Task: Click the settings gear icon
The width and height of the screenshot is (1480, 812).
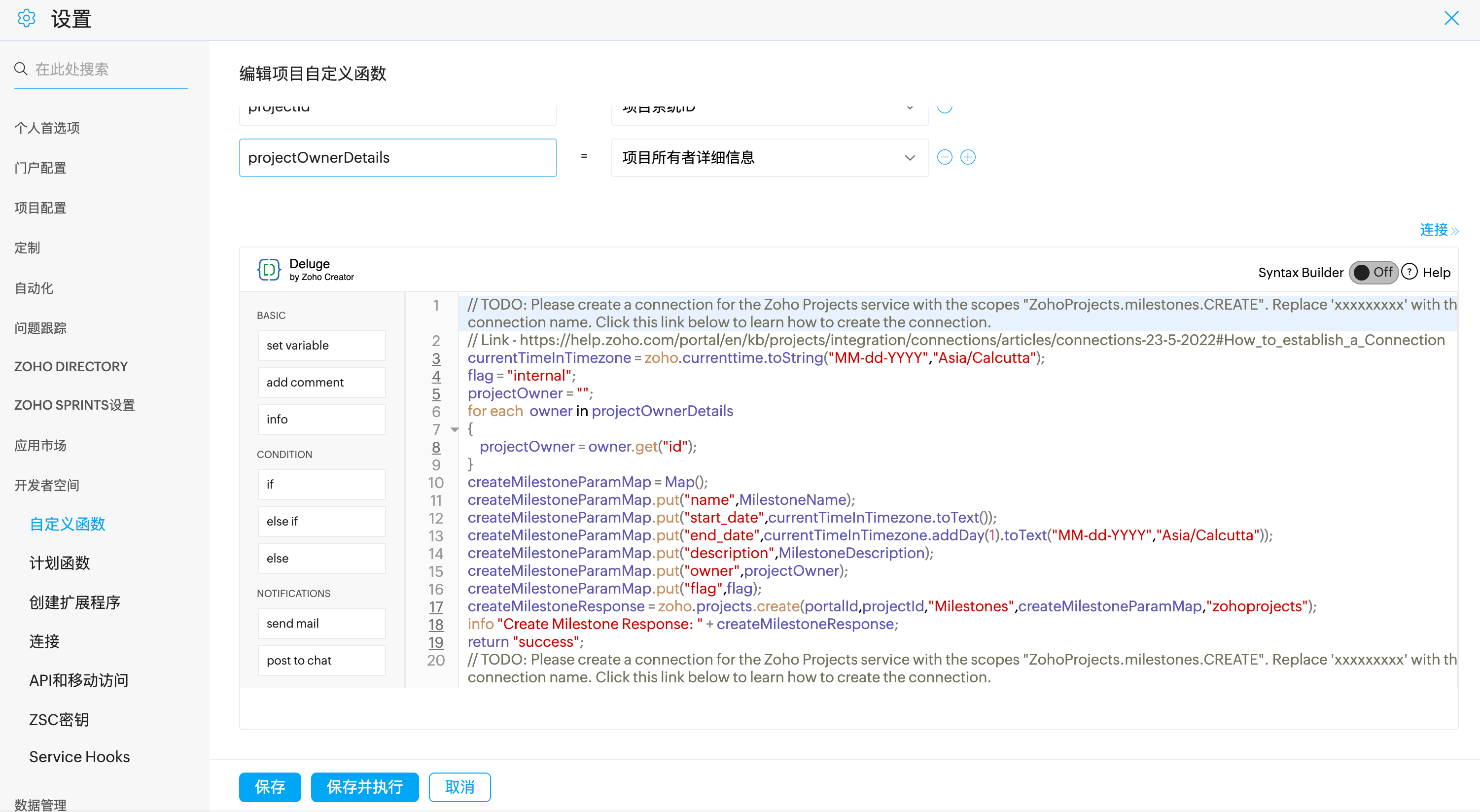Action: pyautogui.click(x=27, y=19)
